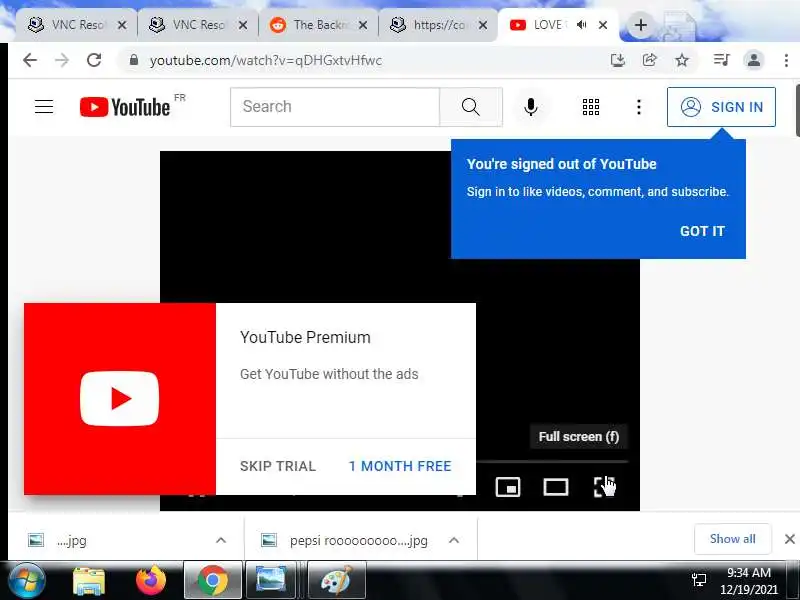Click "You're signed out of YouTube" text

pyautogui.click(x=561, y=164)
